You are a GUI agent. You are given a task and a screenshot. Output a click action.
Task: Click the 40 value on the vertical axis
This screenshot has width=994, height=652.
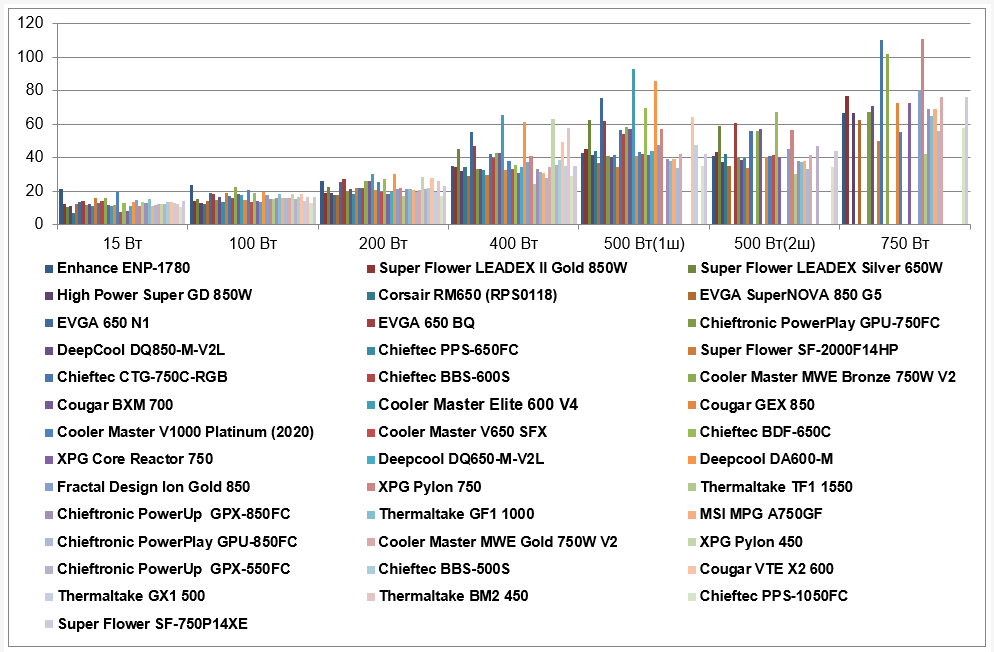[34, 157]
